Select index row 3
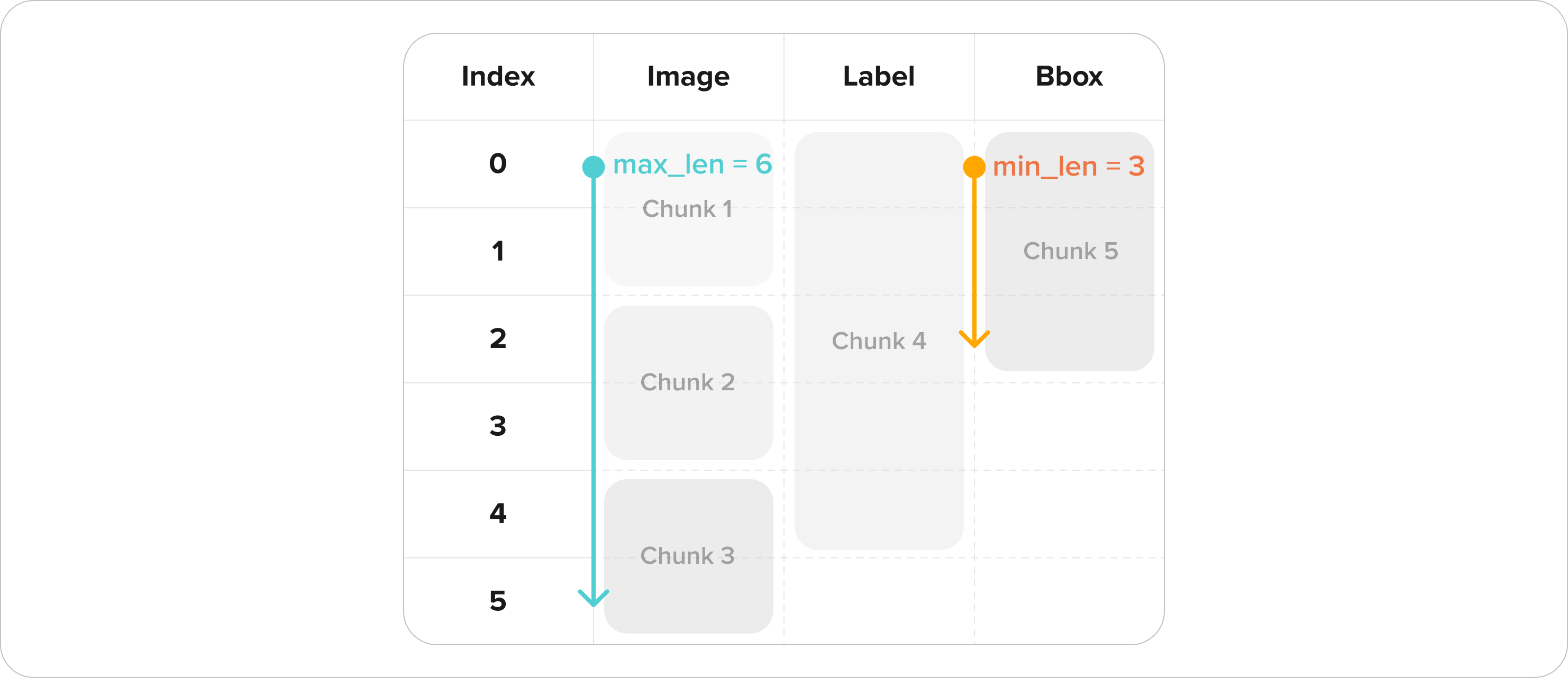The image size is (1568, 678). tap(498, 426)
